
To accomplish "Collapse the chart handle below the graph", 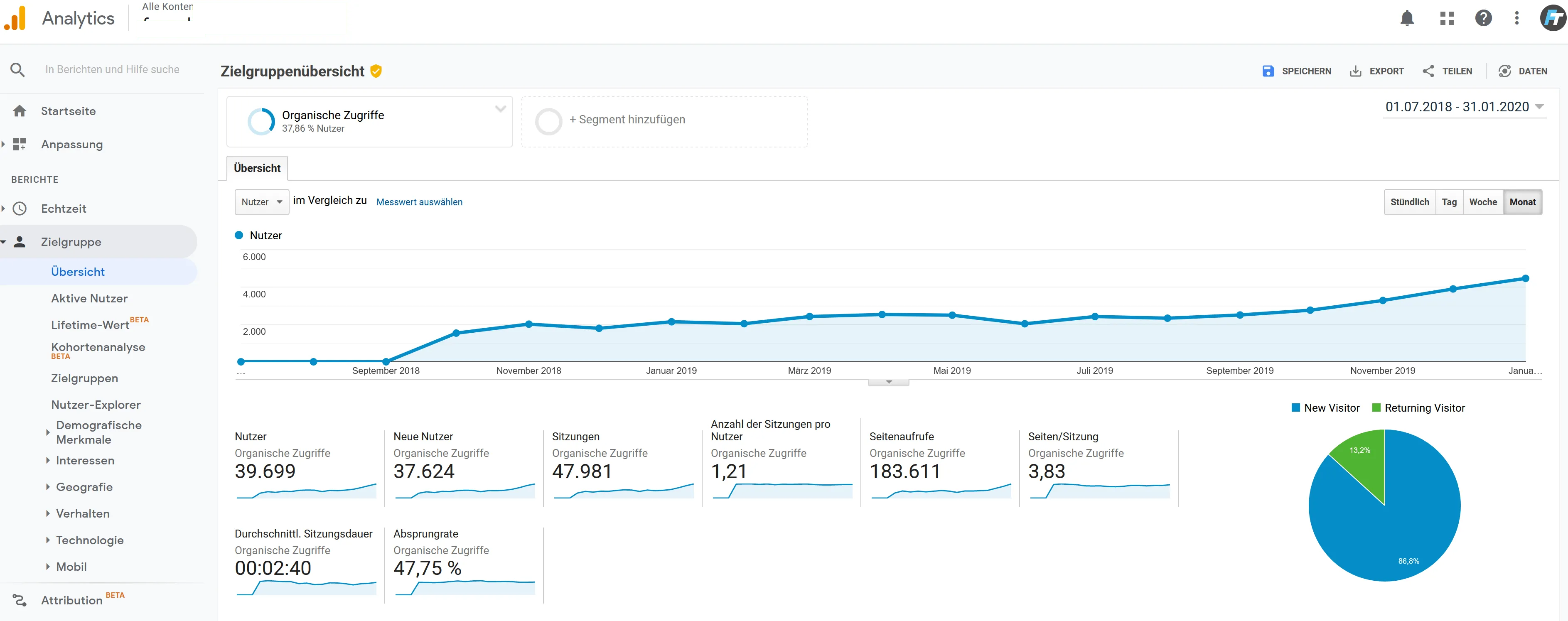I will (x=889, y=382).
